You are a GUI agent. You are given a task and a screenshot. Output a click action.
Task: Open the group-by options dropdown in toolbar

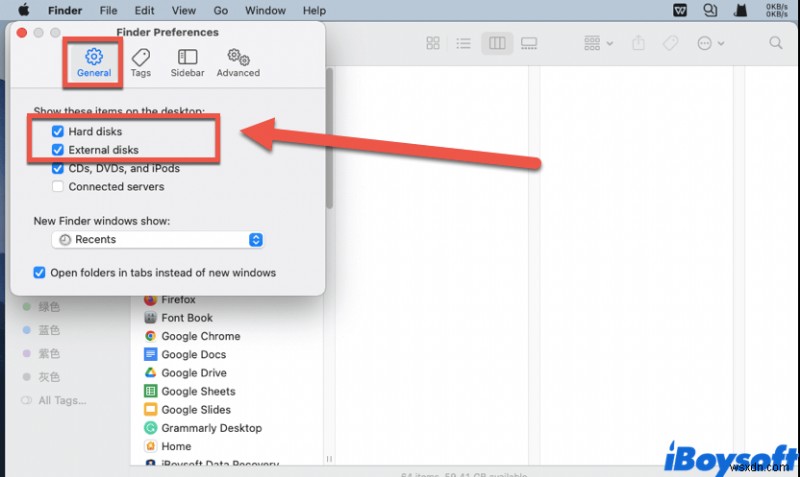598,43
